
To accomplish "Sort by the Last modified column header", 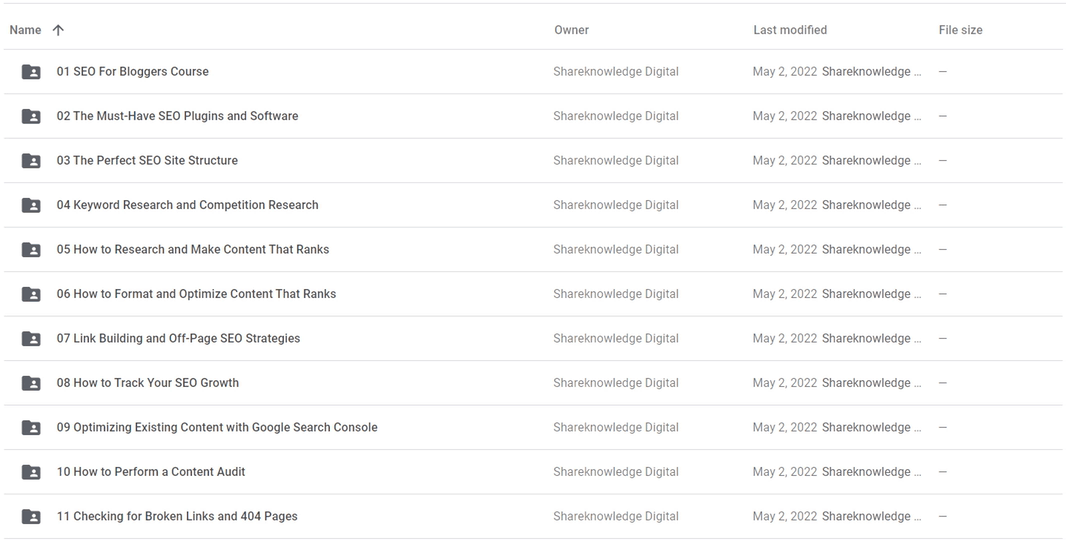I will coord(789,30).
